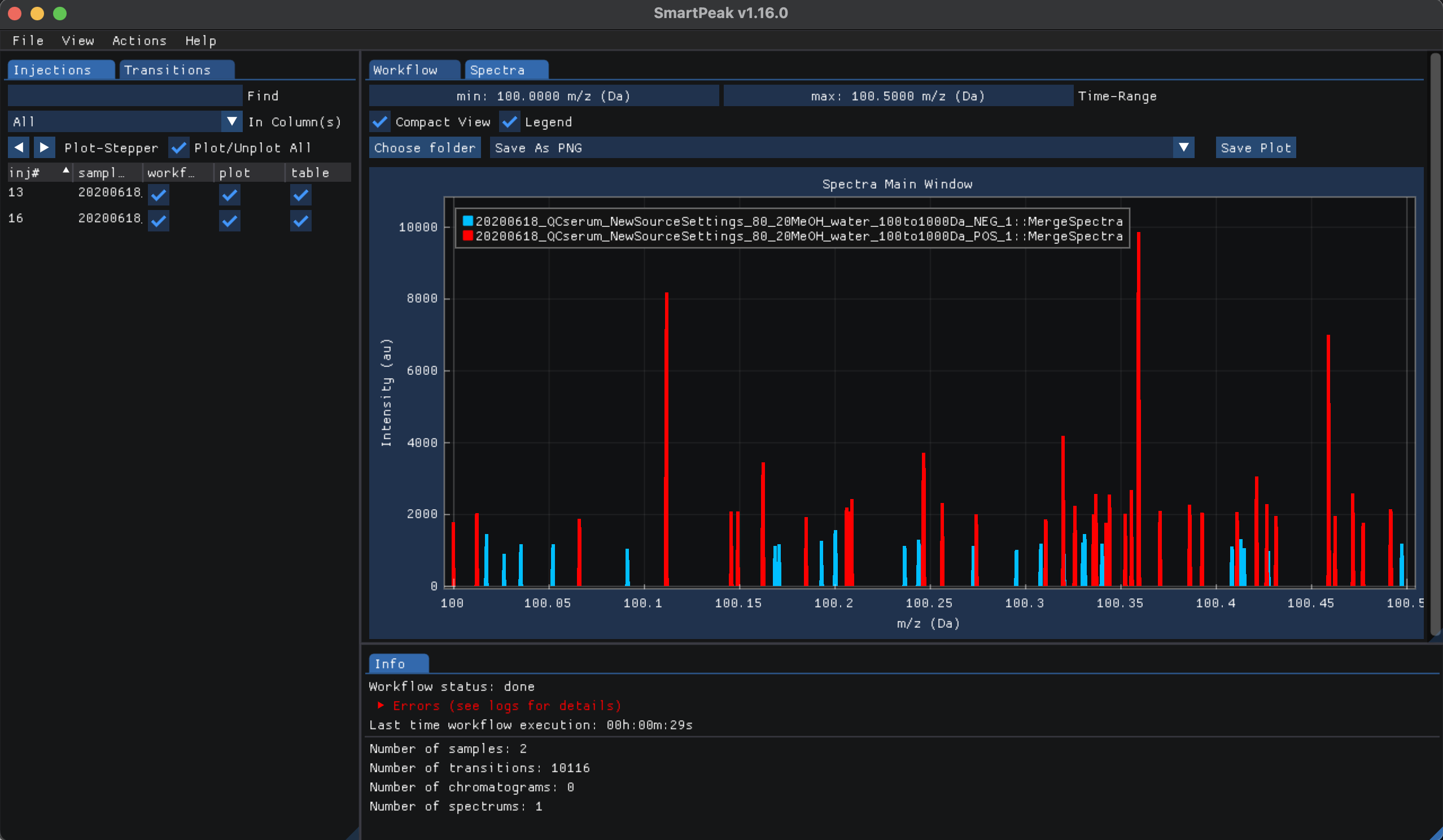Adjust the min m/z range slider

[544, 95]
